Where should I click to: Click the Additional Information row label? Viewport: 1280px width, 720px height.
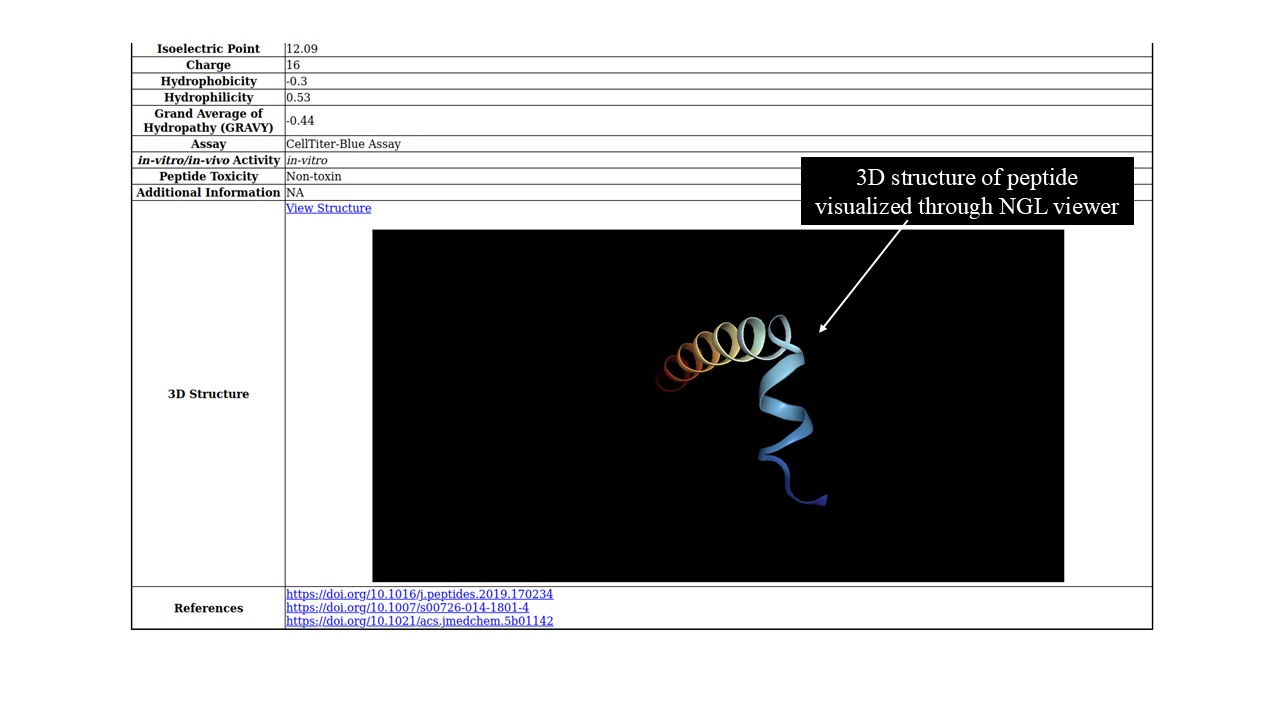click(208, 192)
